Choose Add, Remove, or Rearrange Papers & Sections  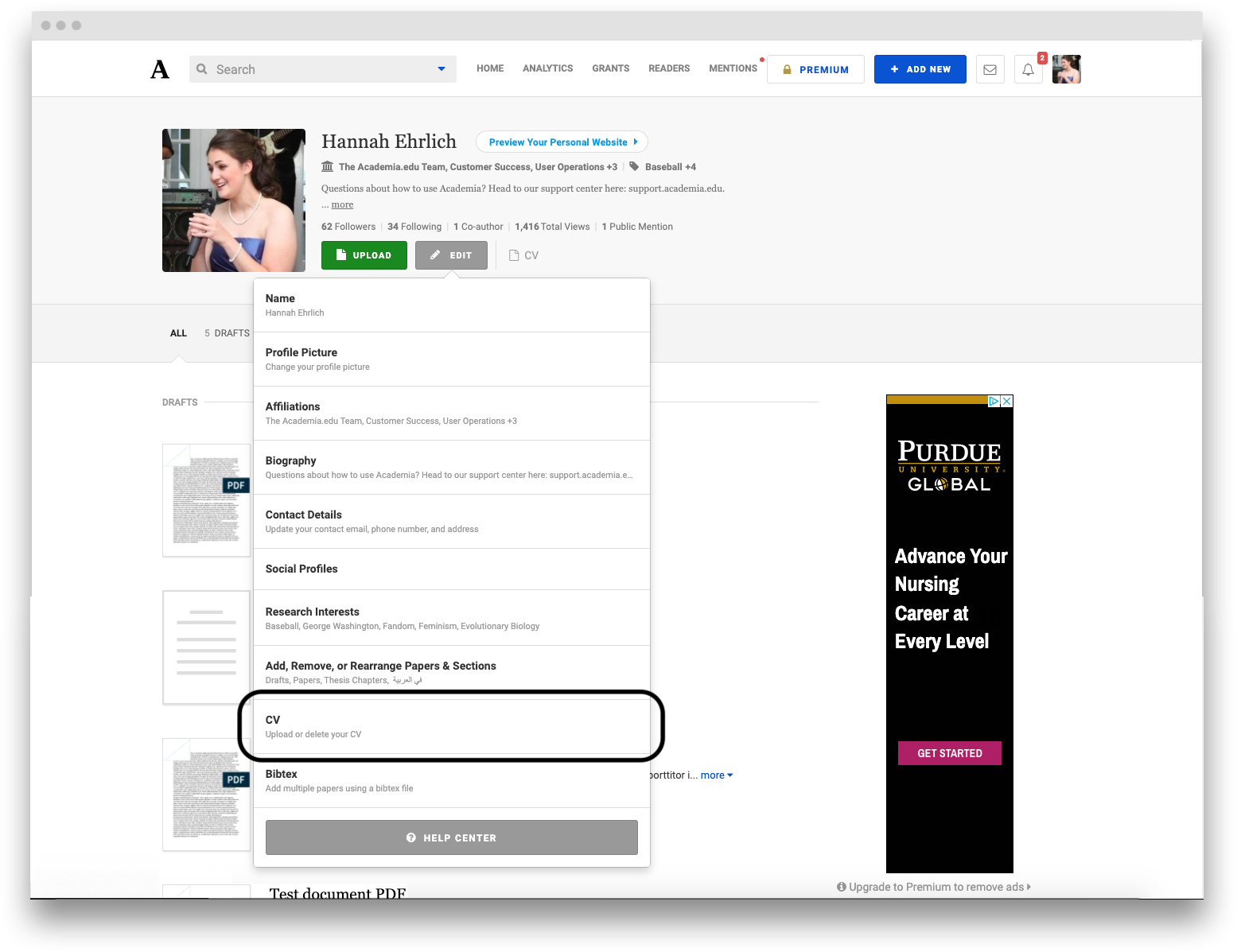452,673
